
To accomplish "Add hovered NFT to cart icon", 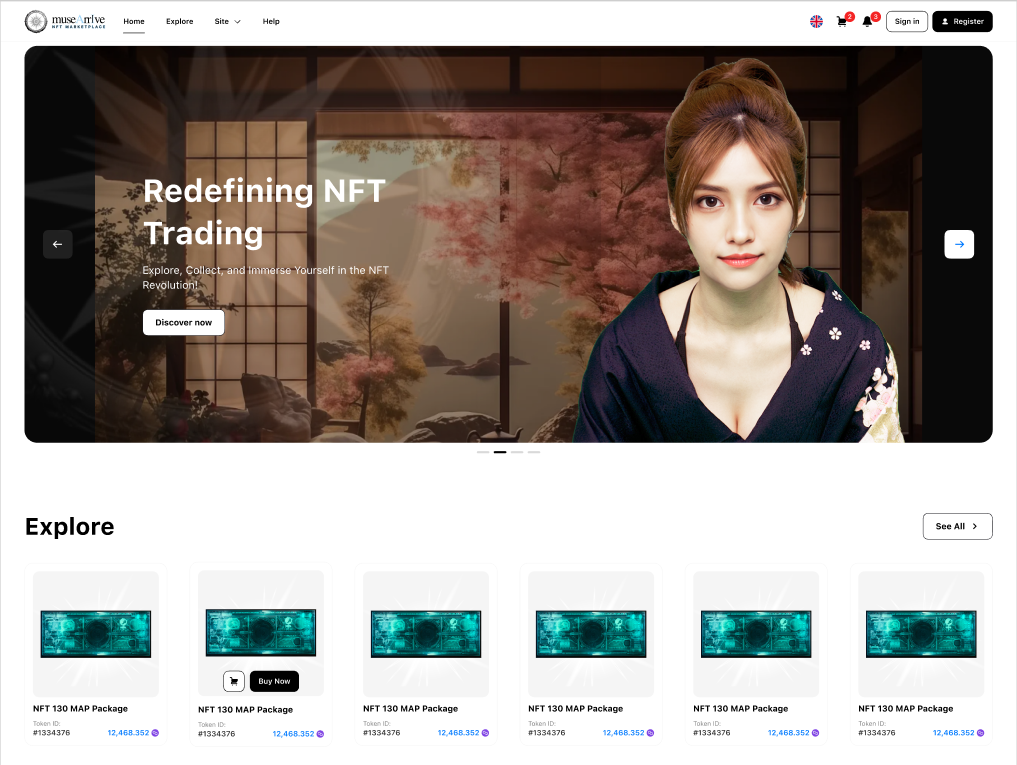I will click(234, 681).
